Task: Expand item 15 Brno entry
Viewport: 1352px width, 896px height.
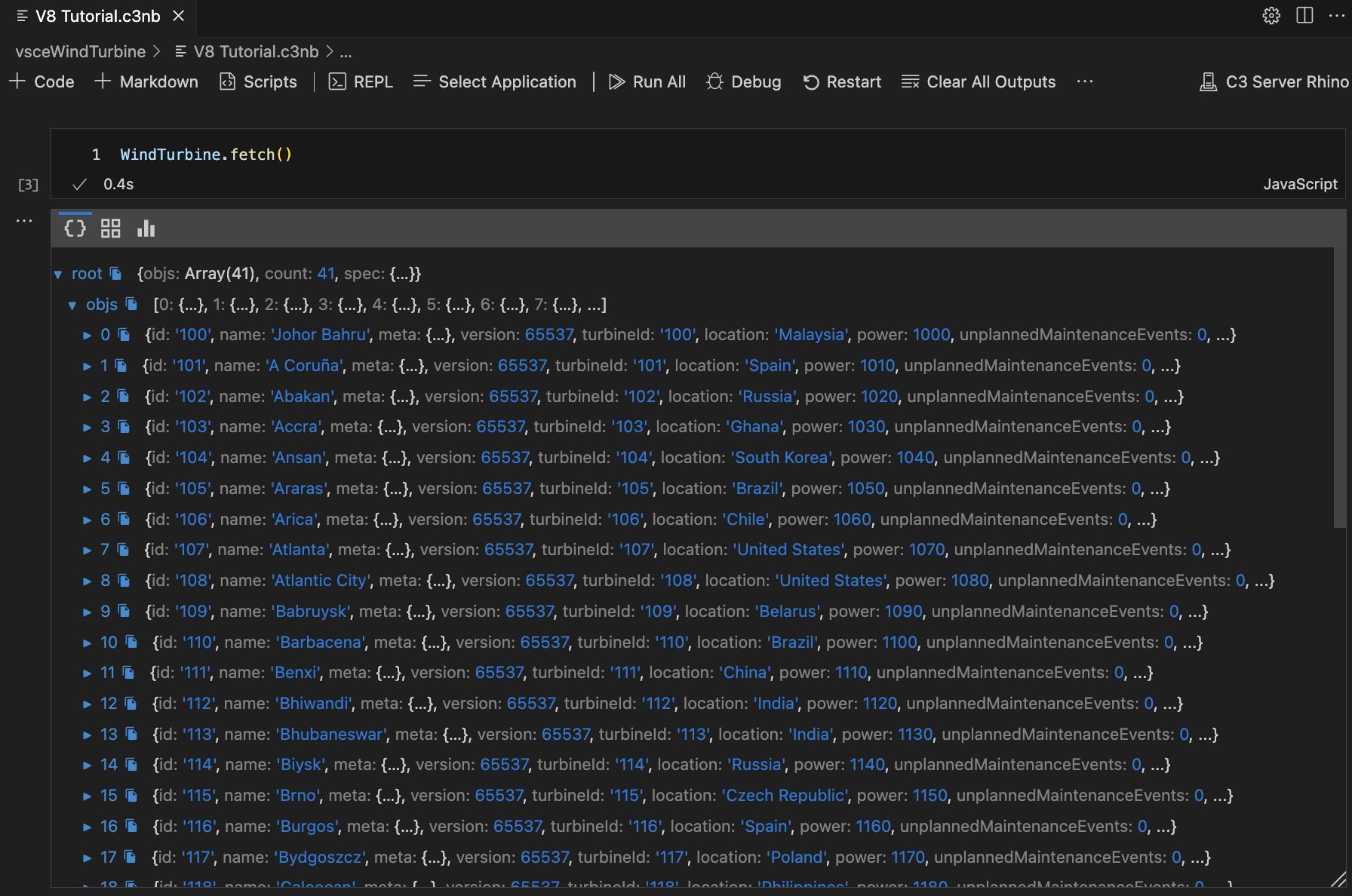Action: coord(88,796)
